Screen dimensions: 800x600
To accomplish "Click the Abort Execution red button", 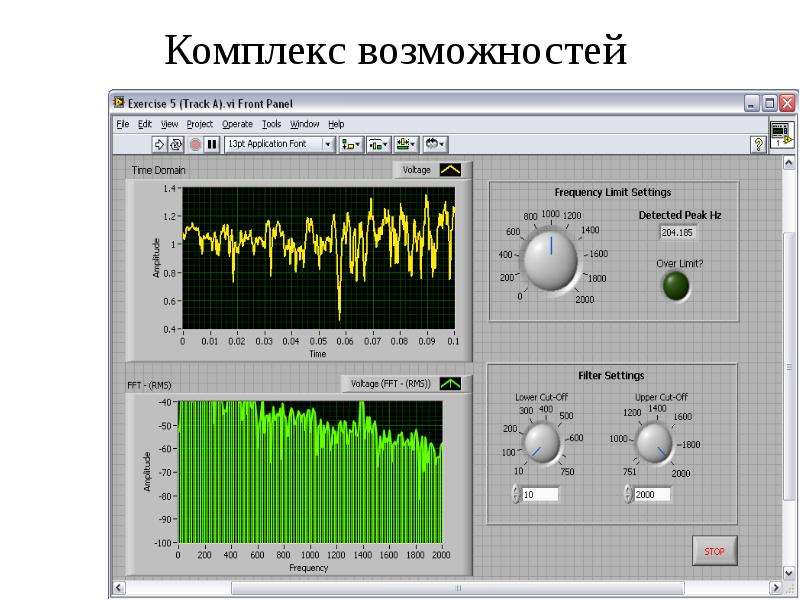I will (x=195, y=144).
